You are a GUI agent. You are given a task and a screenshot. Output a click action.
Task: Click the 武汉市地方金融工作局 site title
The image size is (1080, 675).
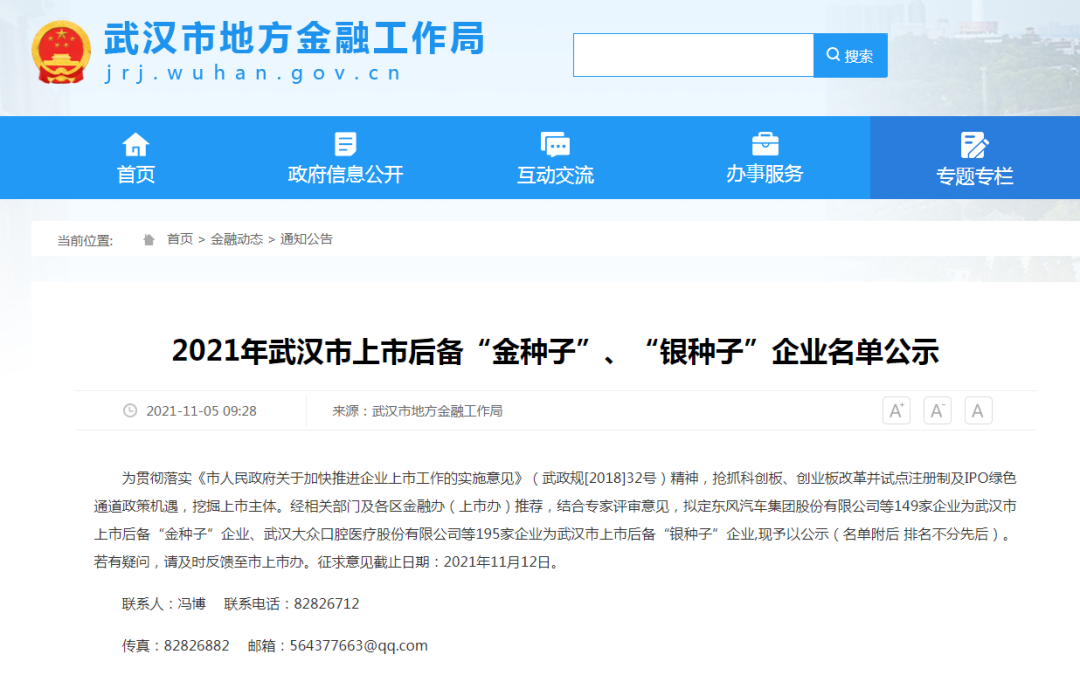tap(294, 38)
